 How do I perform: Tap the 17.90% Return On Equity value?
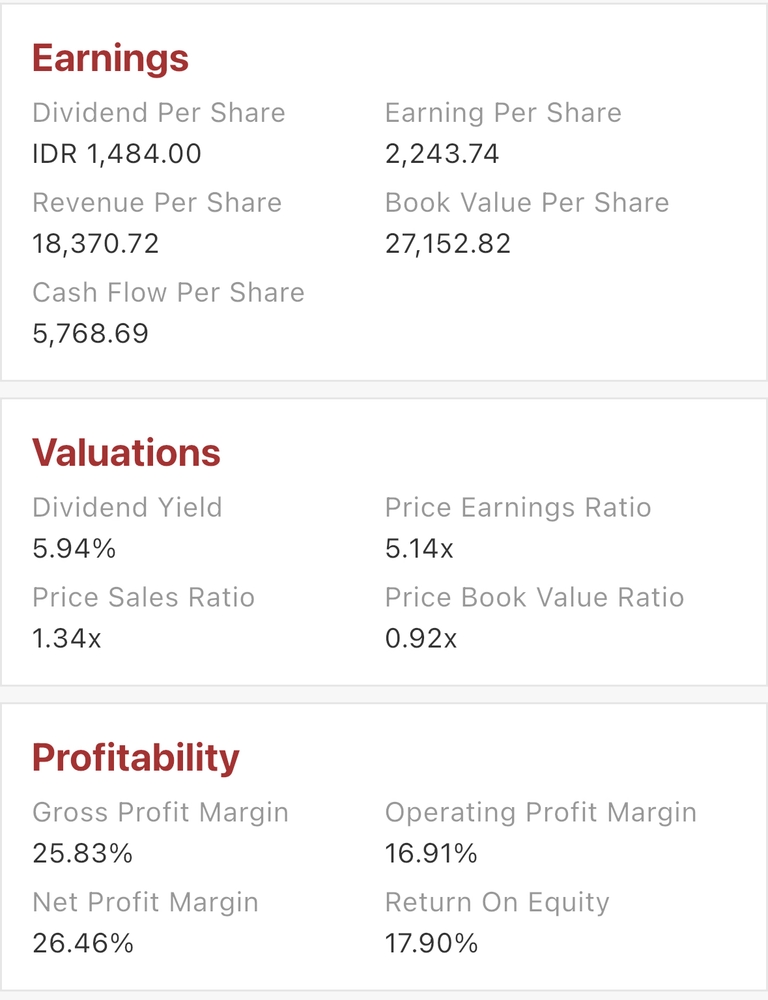[431, 943]
